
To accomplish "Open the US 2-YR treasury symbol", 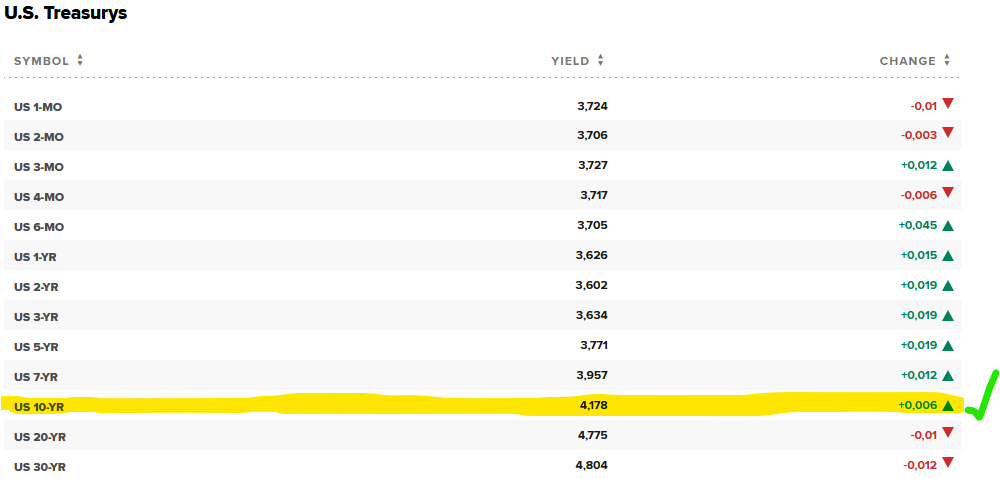I will coord(37,287).
